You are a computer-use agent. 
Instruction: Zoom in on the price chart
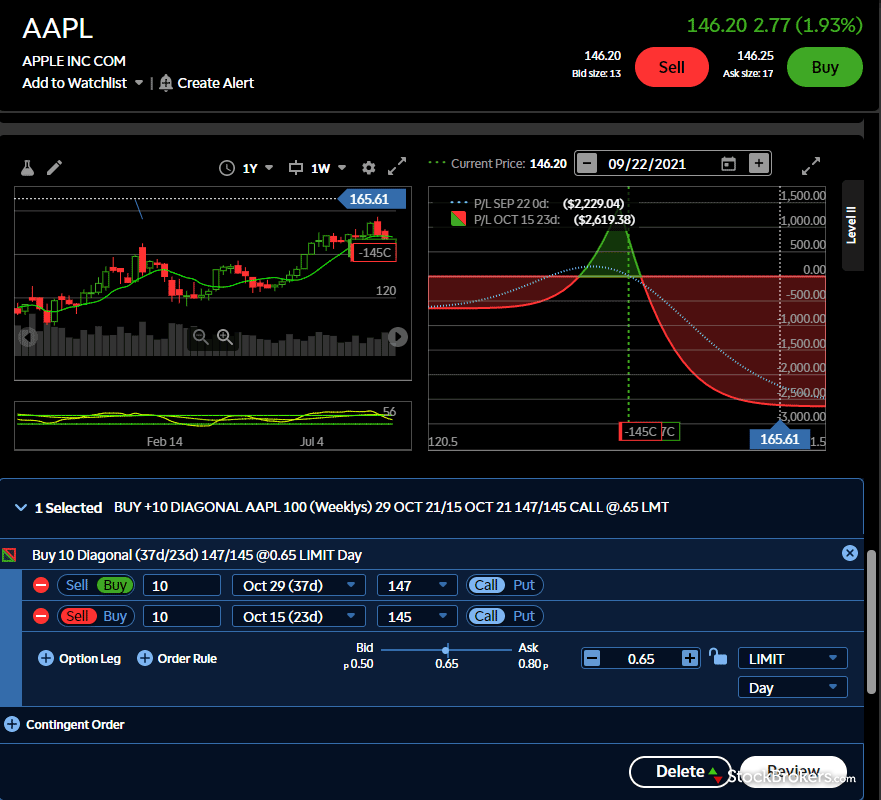click(x=224, y=338)
